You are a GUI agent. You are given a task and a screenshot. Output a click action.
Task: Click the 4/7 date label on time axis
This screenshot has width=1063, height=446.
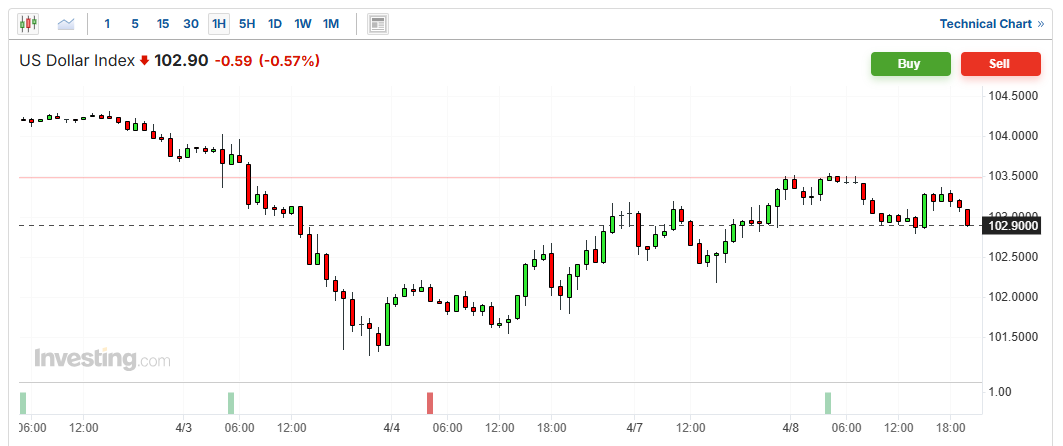click(635, 428)
